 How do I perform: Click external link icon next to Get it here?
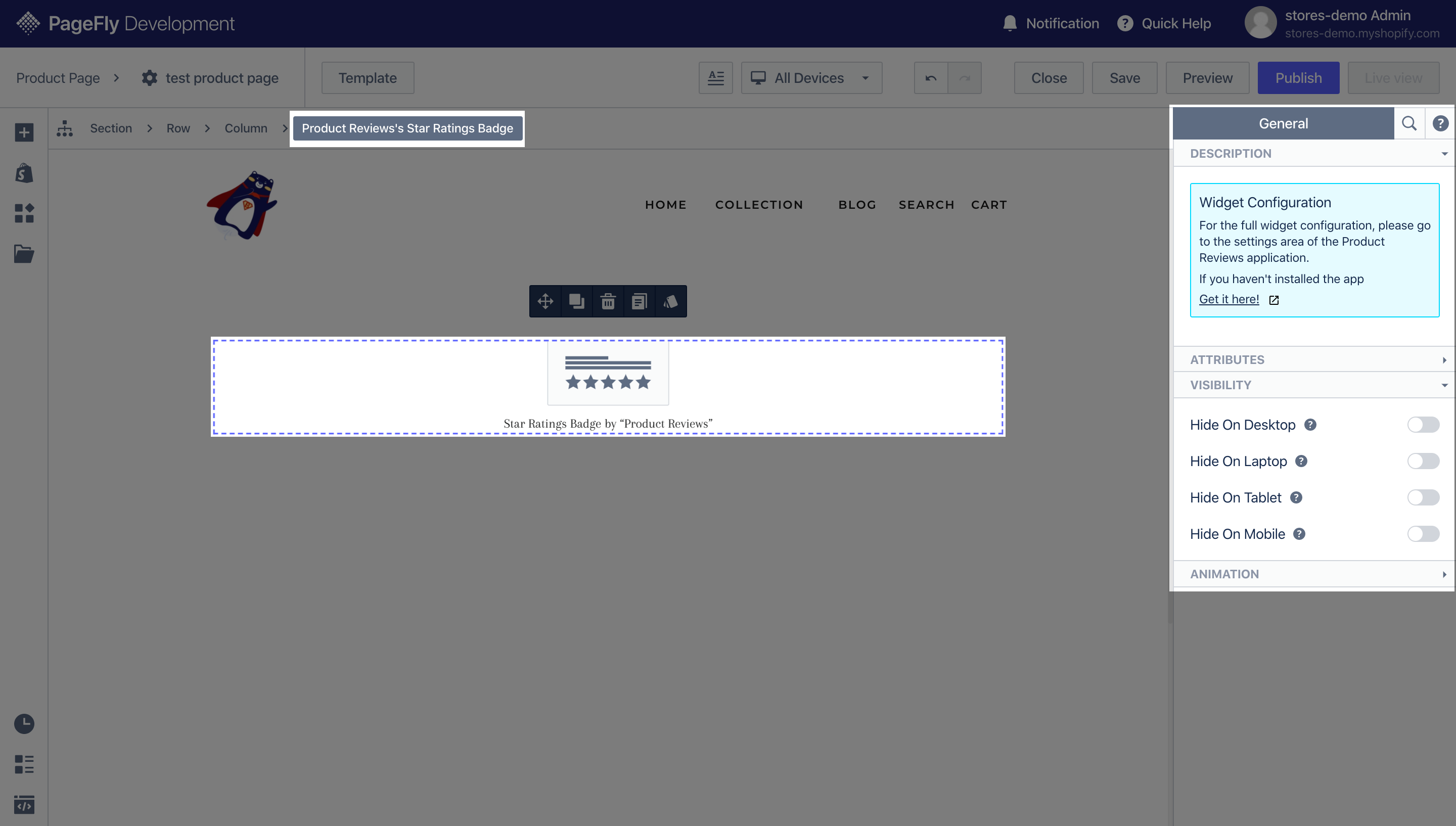pyautogui.click(x=1274, y=300)
